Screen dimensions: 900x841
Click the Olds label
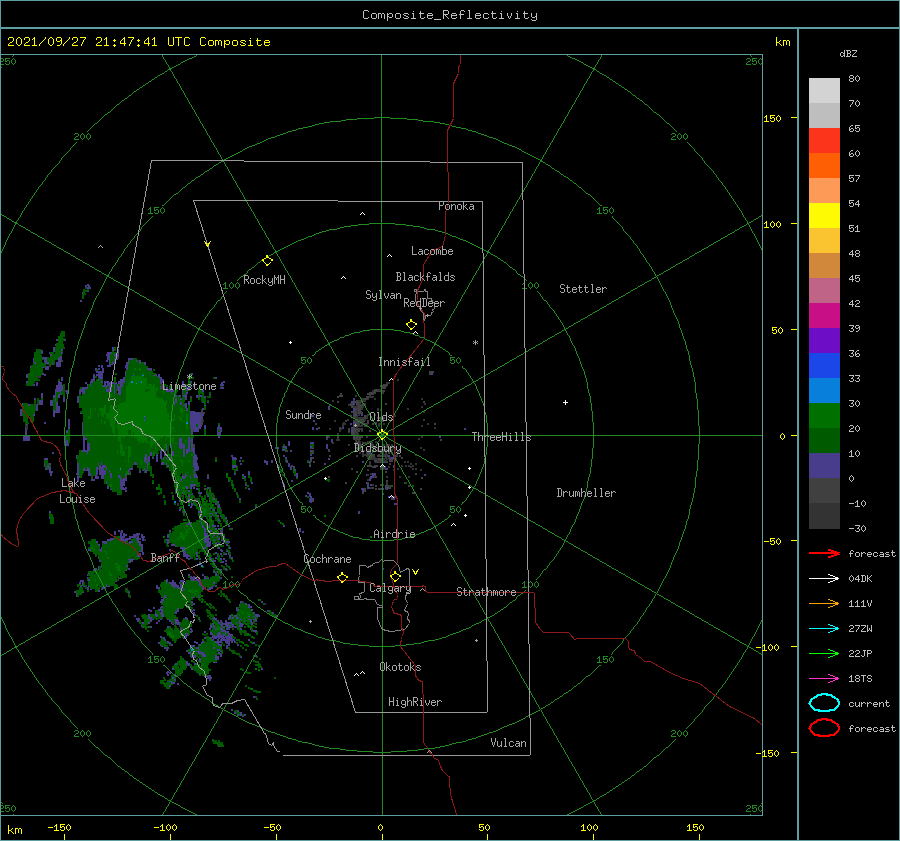click(381, 417)
